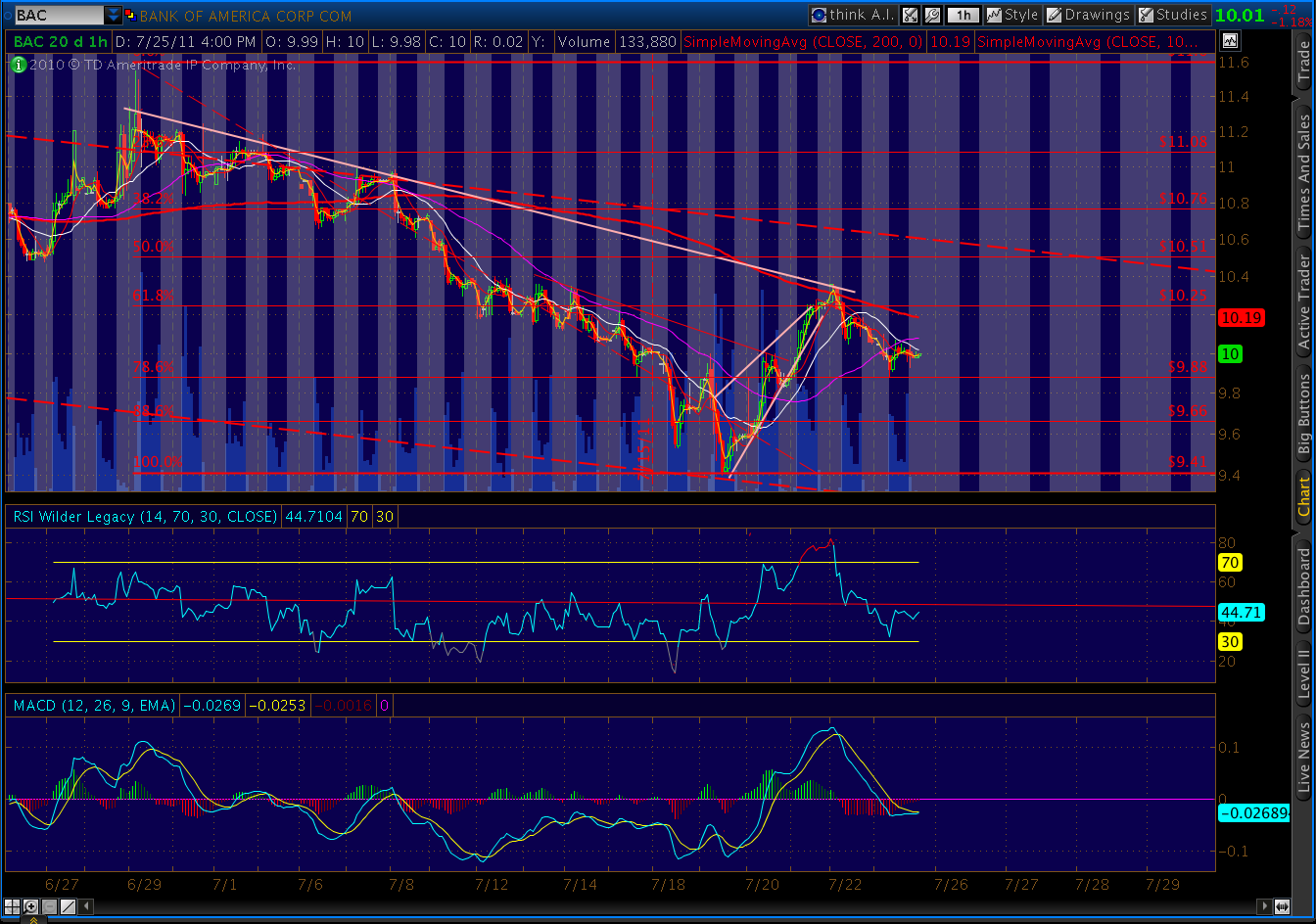
Task: Click the Volume 133,880 readout
Action: [x=618, y=42]
